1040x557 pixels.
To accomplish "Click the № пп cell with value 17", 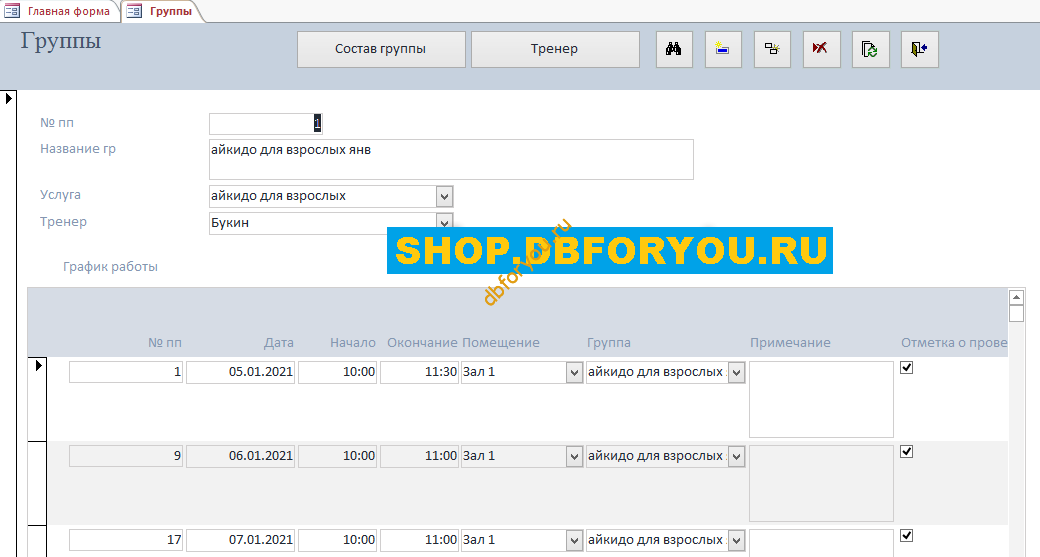I will point(126,540).
